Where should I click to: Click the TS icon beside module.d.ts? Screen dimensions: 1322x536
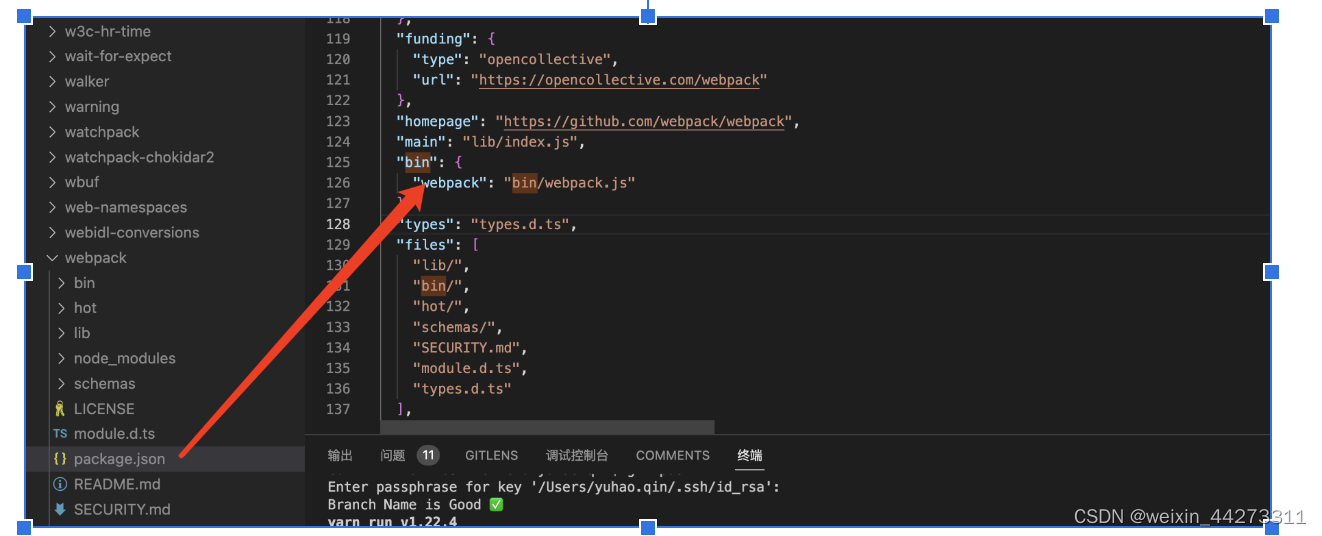pyautogui.click(x=60, y=434)
